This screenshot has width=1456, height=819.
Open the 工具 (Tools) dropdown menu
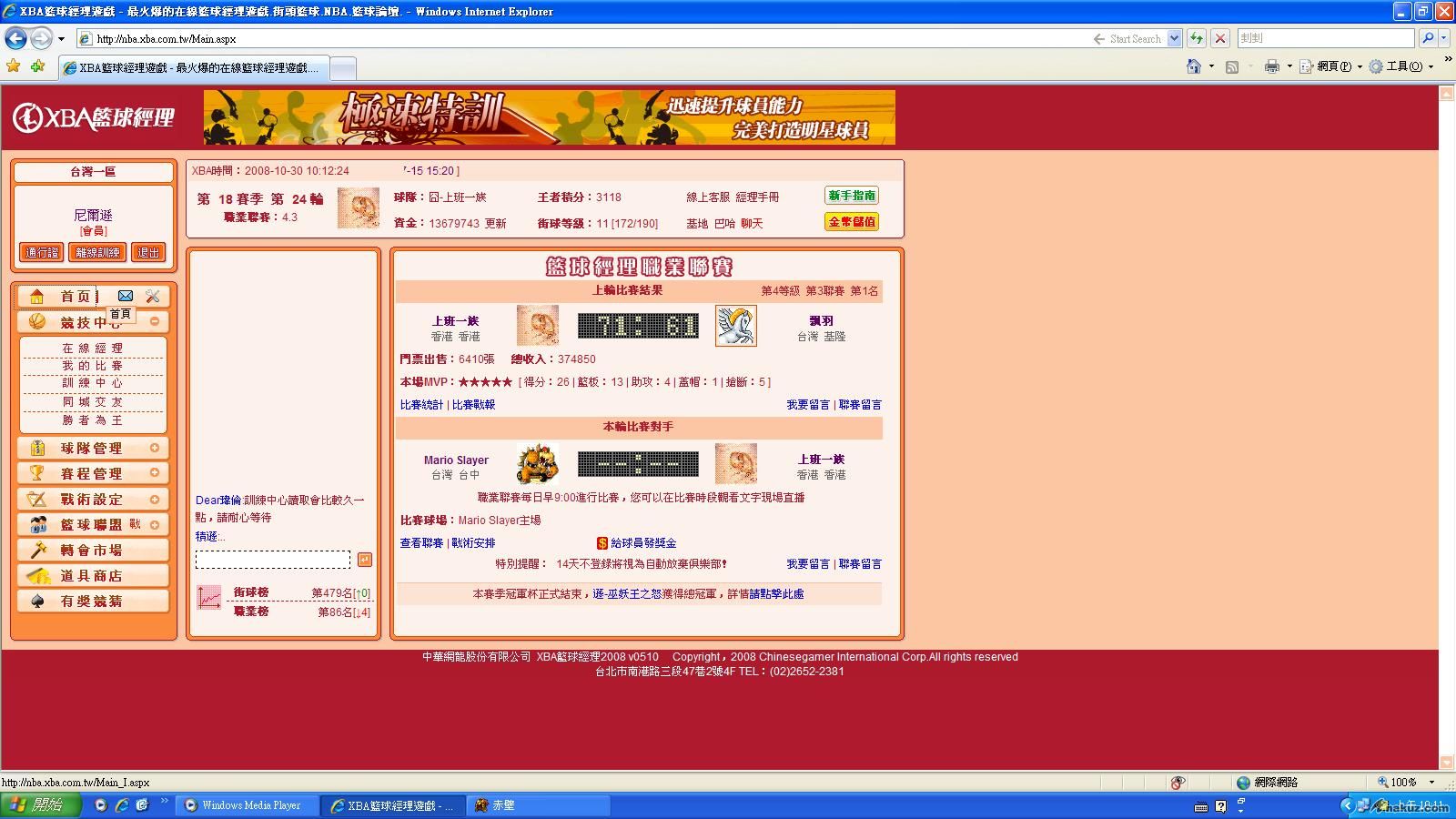(1401, 66)
